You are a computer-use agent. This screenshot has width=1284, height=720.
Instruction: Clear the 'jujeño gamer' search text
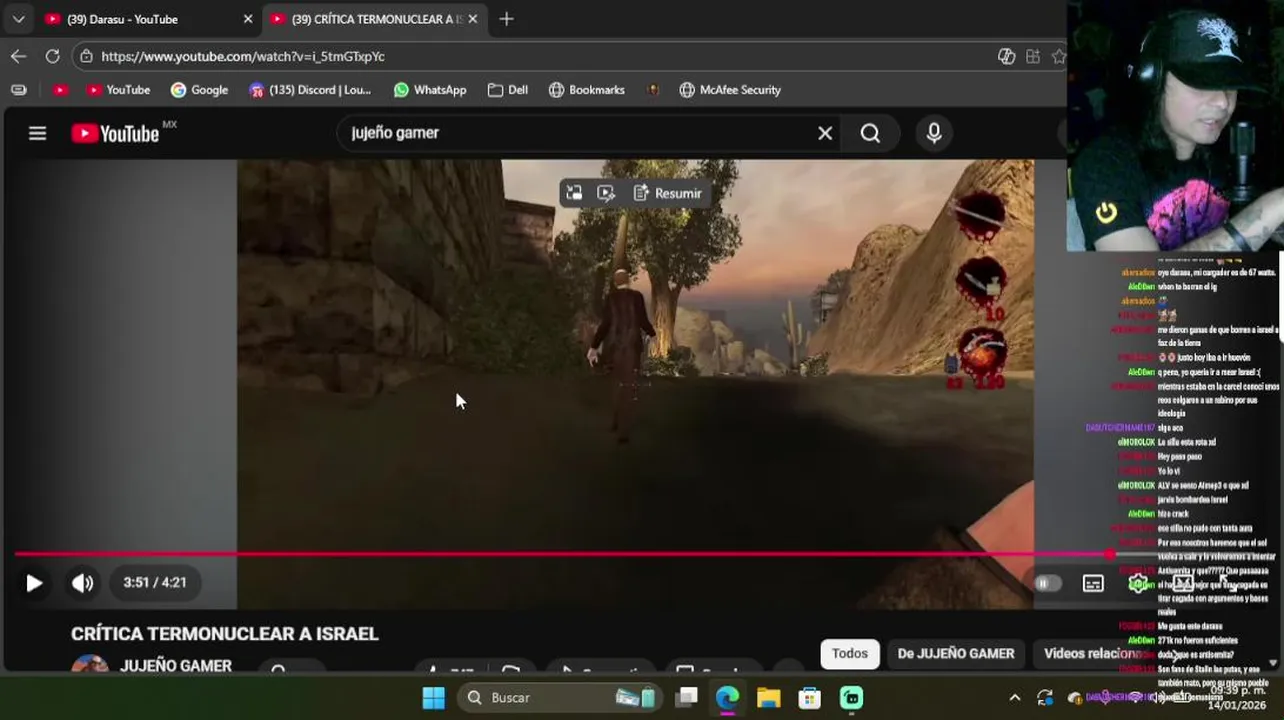click(x=825, y=133)
